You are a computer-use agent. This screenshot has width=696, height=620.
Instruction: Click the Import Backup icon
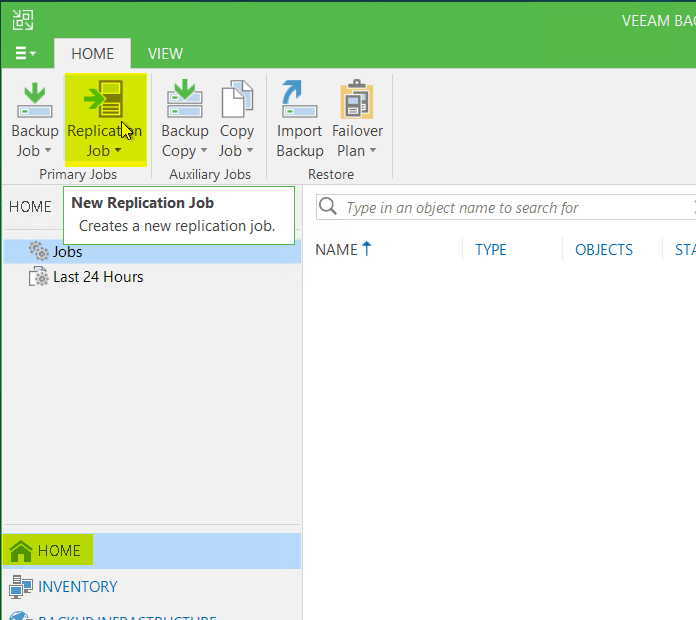pos(299,99)
